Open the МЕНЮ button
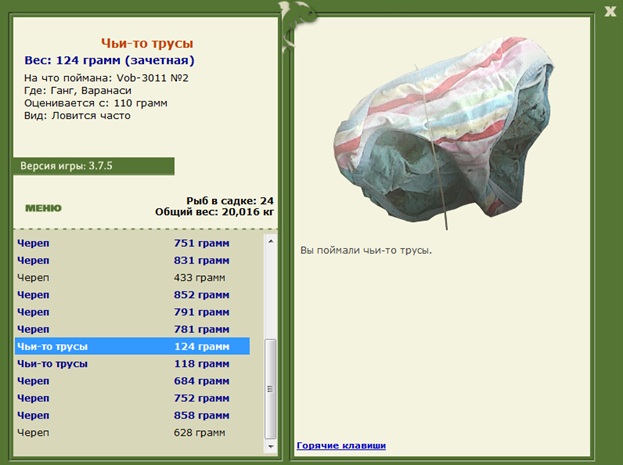Screen dimensions: 623x465 click(43, 208)
